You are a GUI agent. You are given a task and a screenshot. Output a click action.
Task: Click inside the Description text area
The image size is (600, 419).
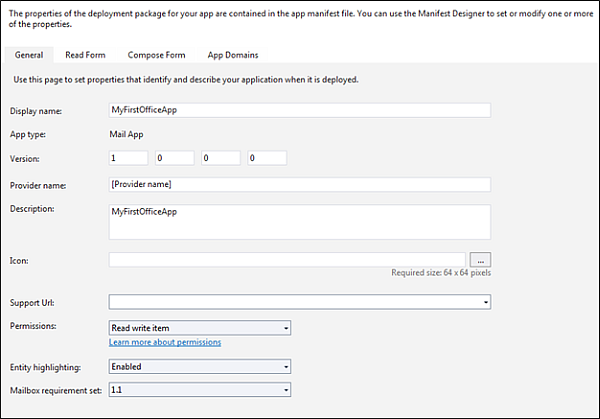299,222
